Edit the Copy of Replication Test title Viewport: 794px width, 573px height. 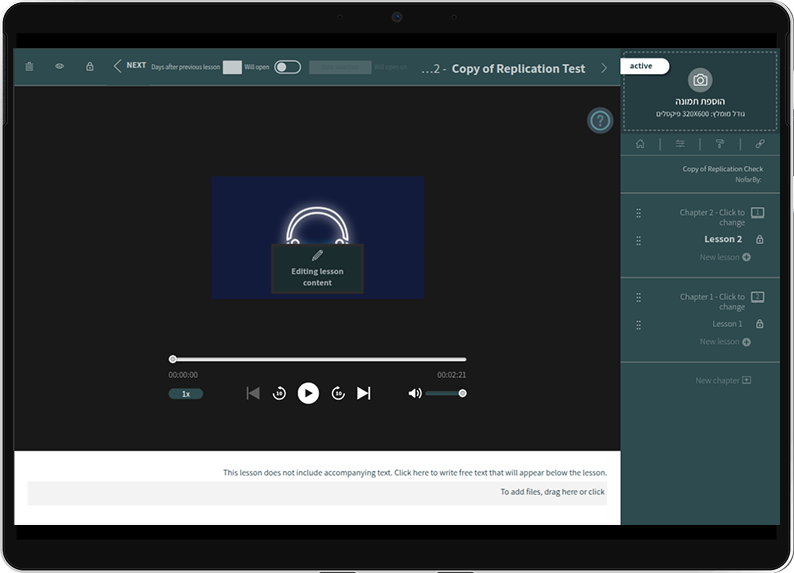coord(518,68)
